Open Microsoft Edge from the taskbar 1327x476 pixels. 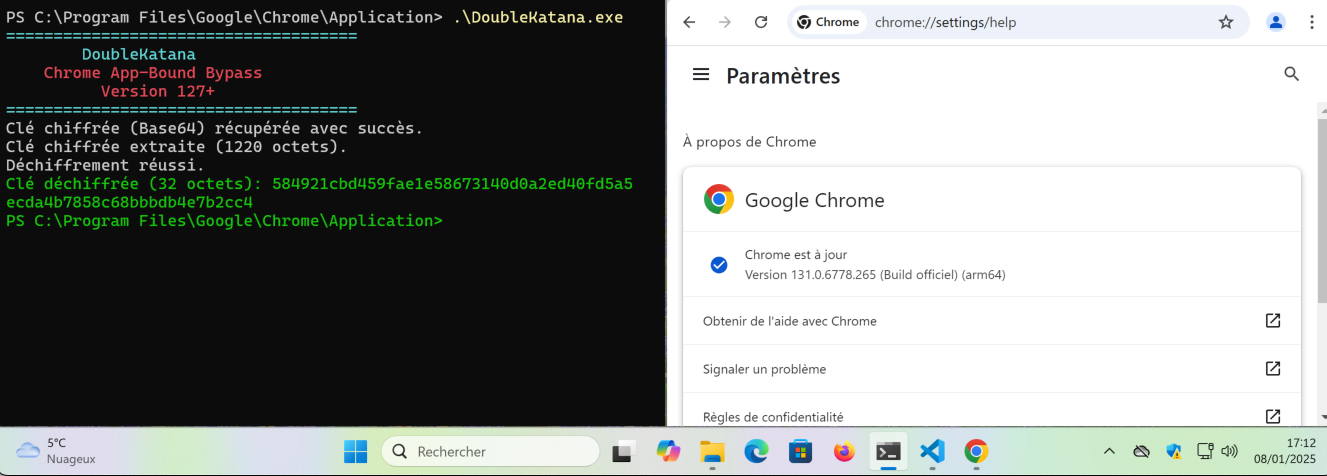click(x=756, y=452)
